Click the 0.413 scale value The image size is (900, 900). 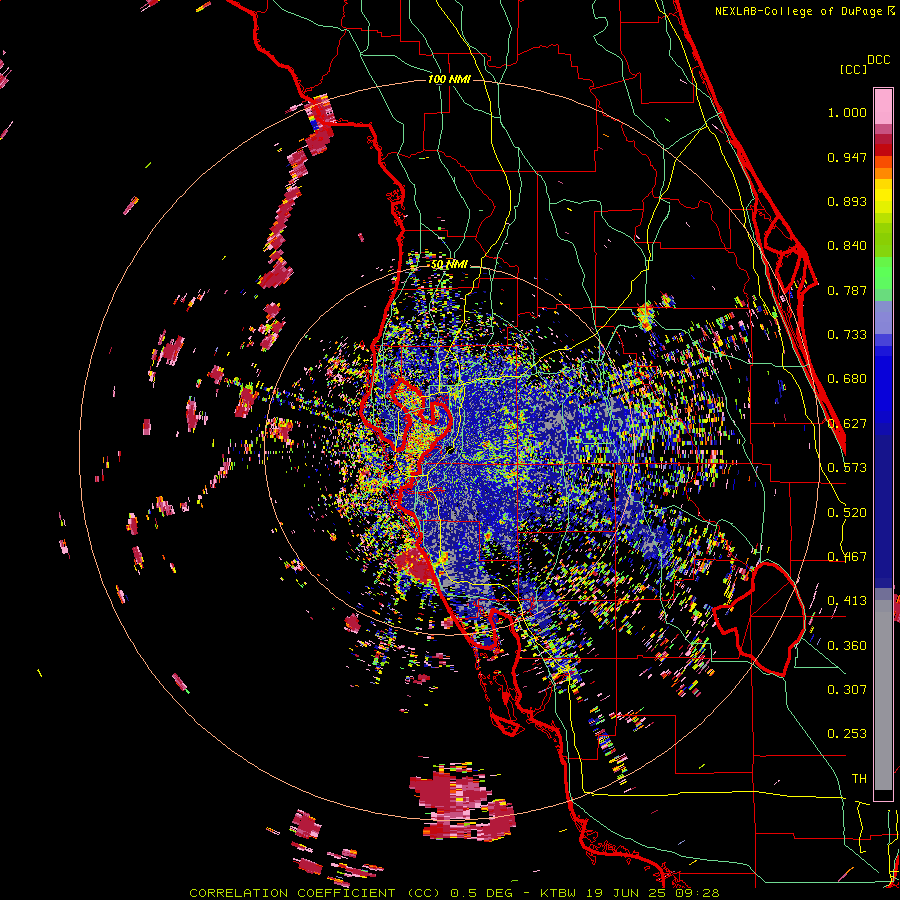click(x=847, y=601)
